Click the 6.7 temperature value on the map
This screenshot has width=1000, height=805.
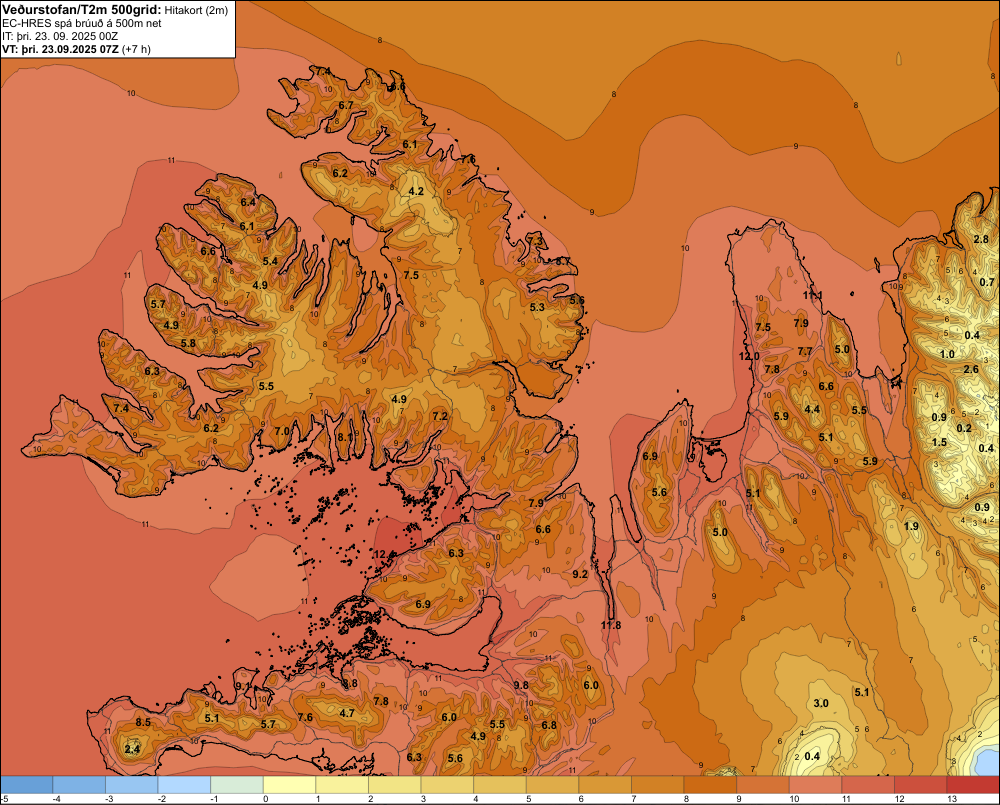point(346,105)
